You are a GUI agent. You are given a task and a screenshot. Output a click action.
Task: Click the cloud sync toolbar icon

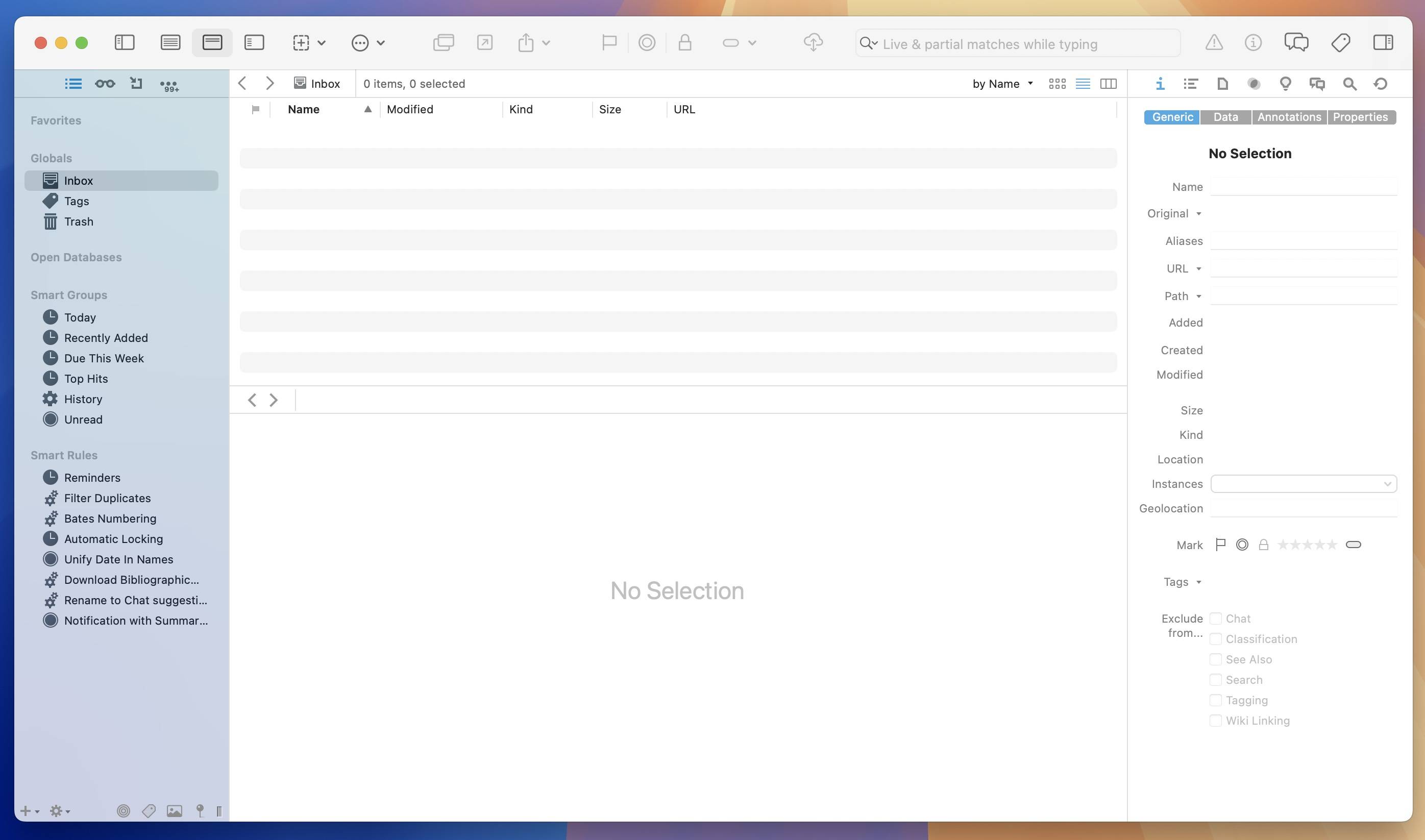pos(813,42)
